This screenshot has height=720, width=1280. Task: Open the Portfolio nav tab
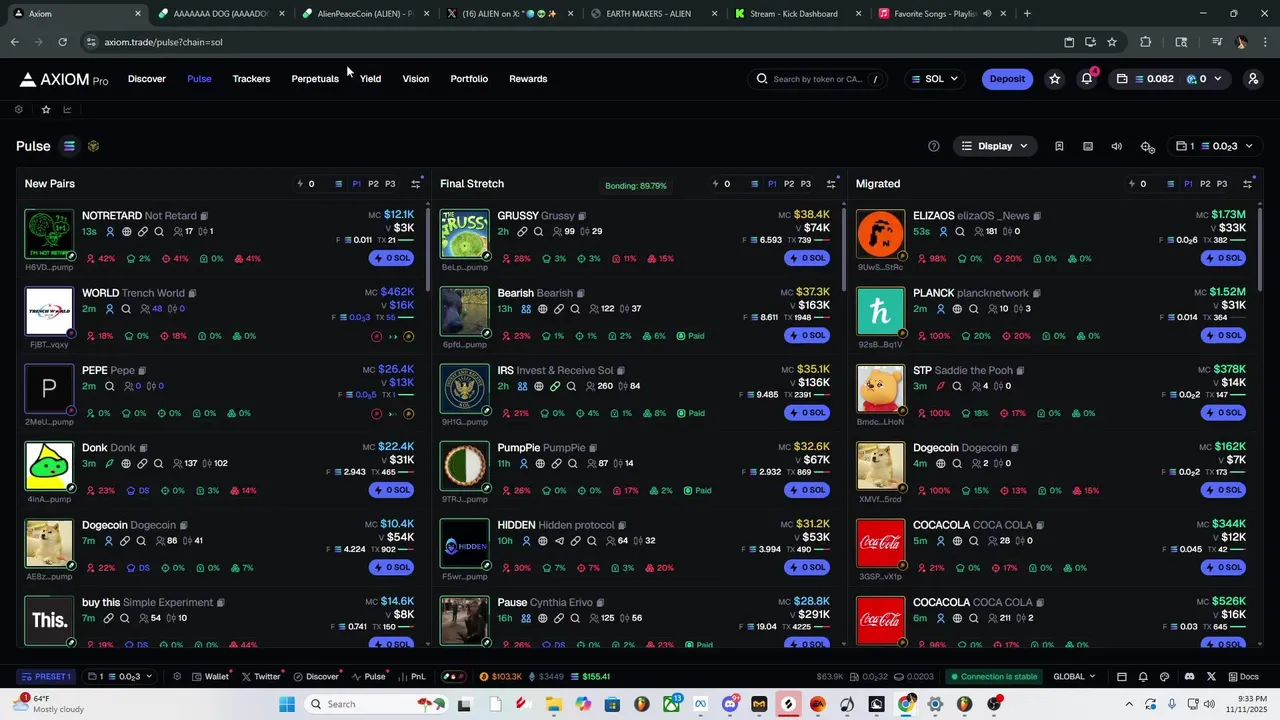tap(469, 79)
